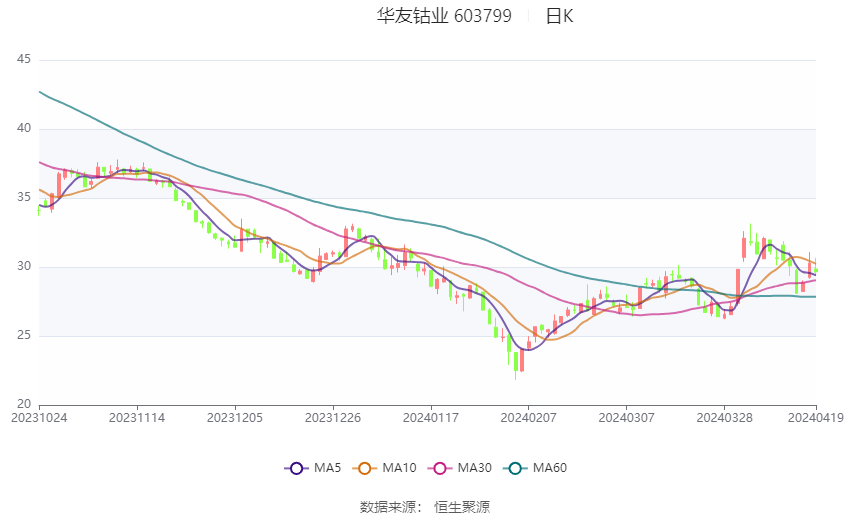Image resolution: width=850 pixels, height=517 pixels.
Task: Click the x-axis date label 20231114
Action: tap(137, 418)
